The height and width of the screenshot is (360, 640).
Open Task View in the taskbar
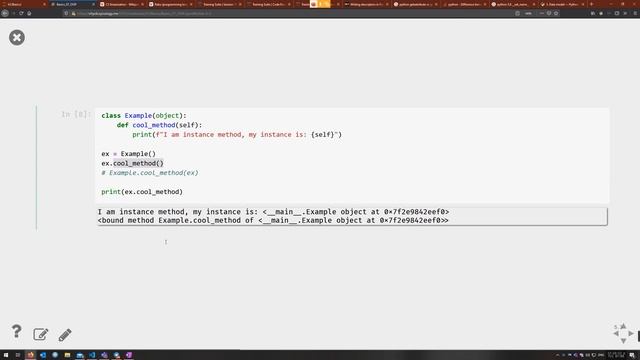[18, 355]
